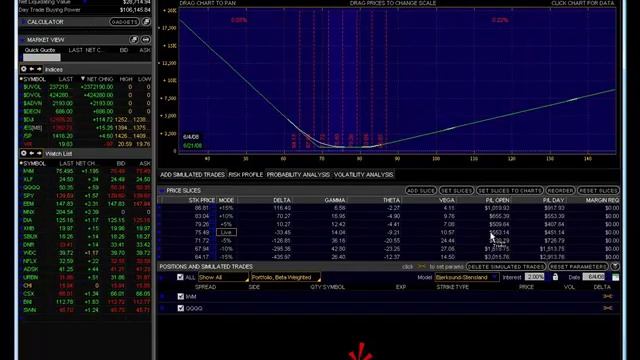Switch to the Risk Profile tab

point(246,175)
